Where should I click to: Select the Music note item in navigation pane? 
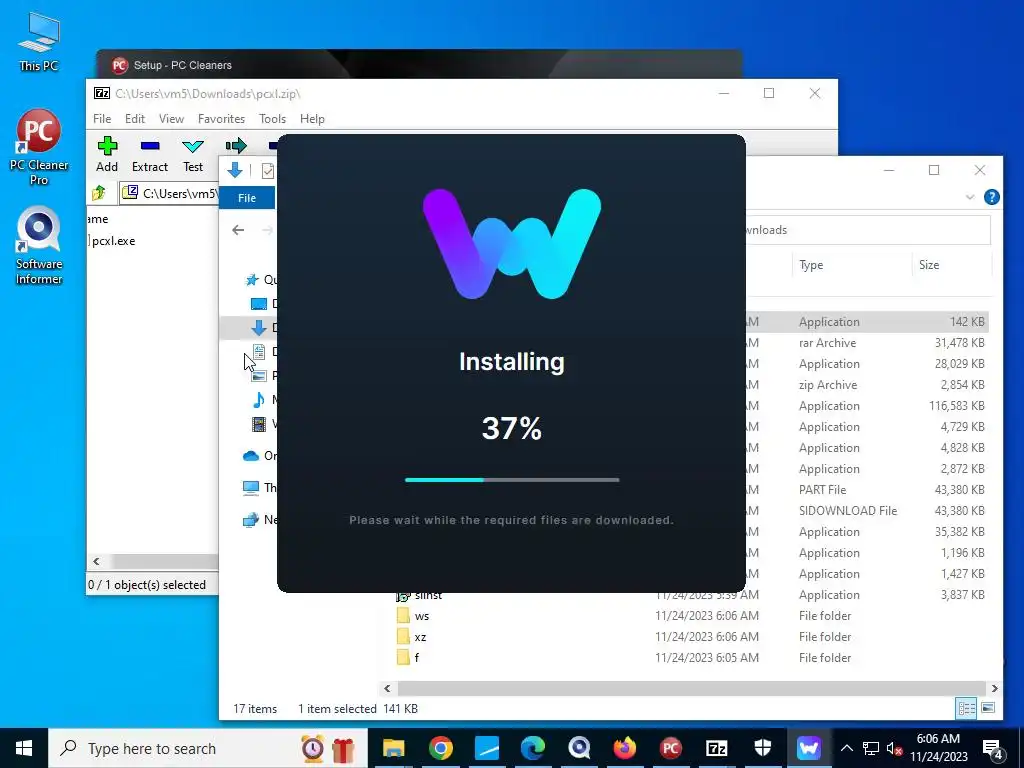(x=259, y=400)
